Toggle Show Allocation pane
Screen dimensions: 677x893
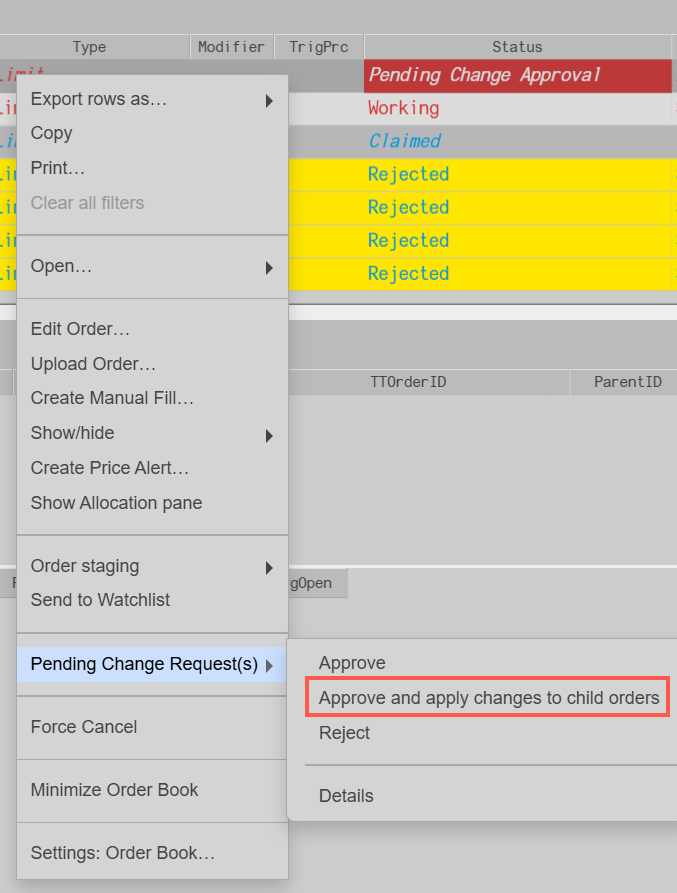(x=116, y=503)
